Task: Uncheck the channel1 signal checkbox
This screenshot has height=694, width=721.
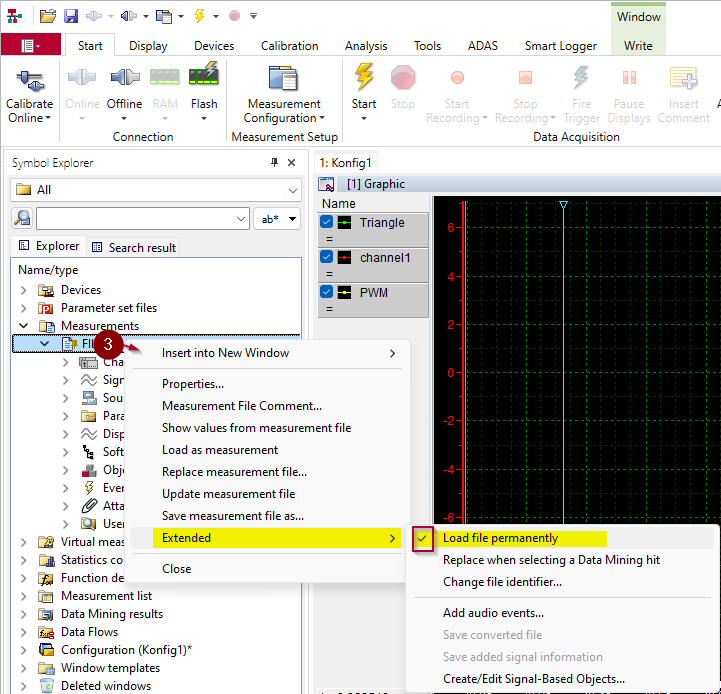Action: coord(326,257)
